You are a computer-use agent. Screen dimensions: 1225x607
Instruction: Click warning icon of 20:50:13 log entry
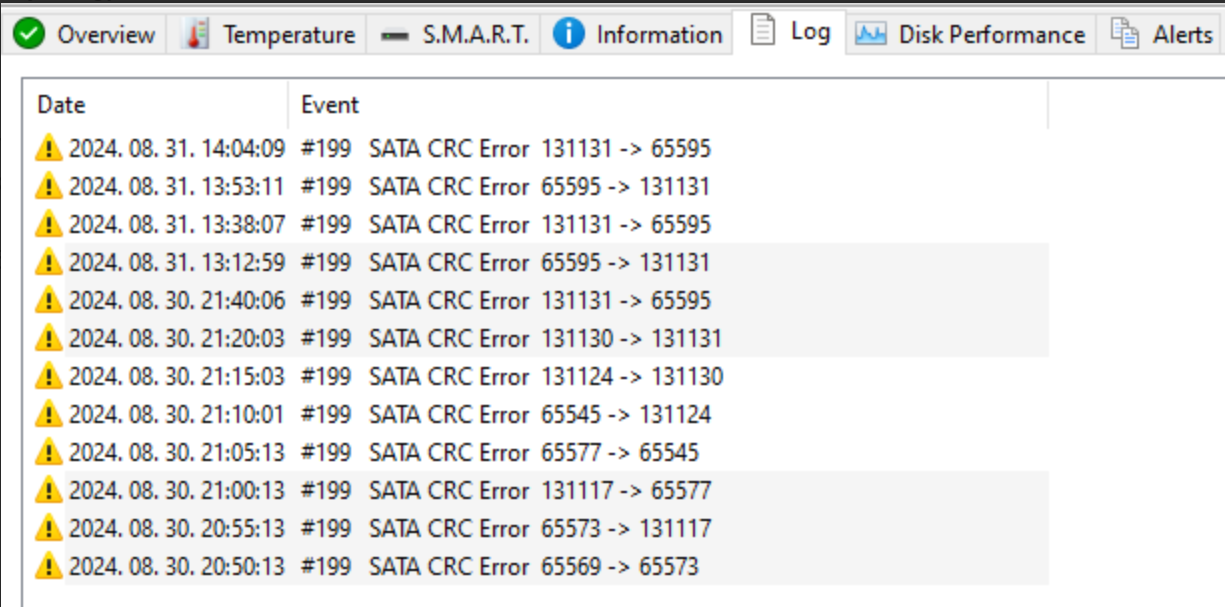pos(48,566)
